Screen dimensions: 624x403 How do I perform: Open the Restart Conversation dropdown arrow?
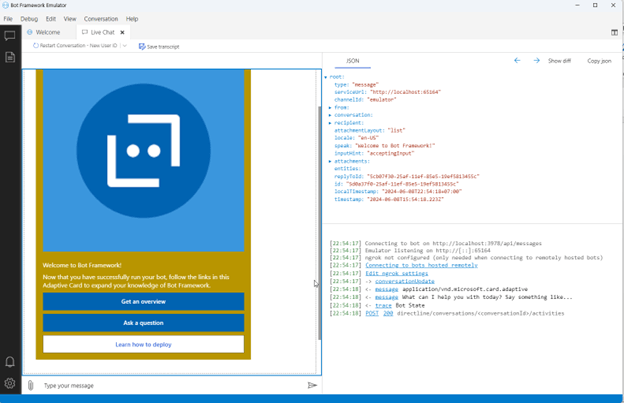[x=124, y=46]
